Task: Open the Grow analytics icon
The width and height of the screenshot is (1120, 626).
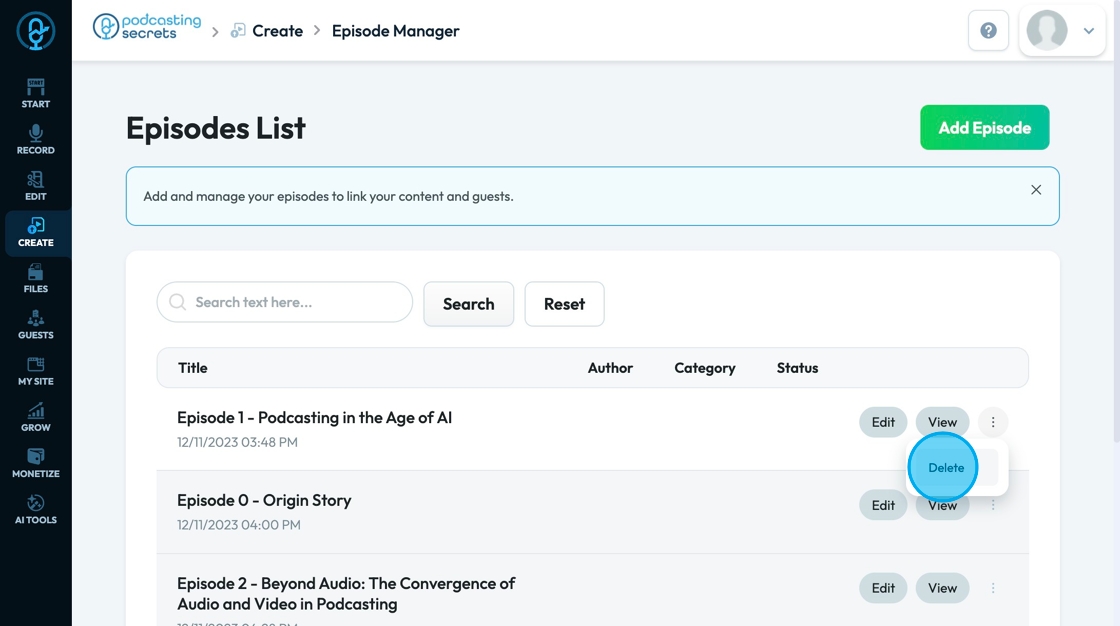Action: (35, 416)
